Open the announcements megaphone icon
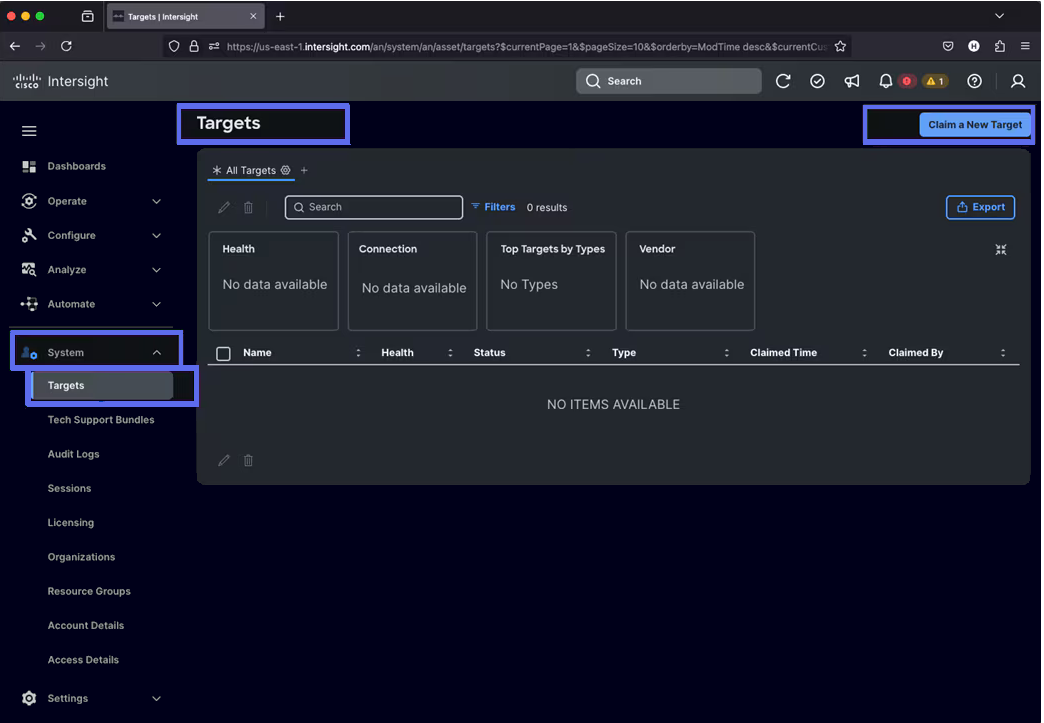 click(852, 81)
